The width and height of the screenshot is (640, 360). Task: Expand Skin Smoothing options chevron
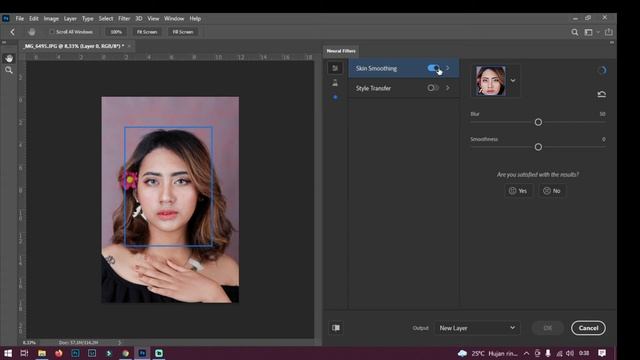(448, 68)
